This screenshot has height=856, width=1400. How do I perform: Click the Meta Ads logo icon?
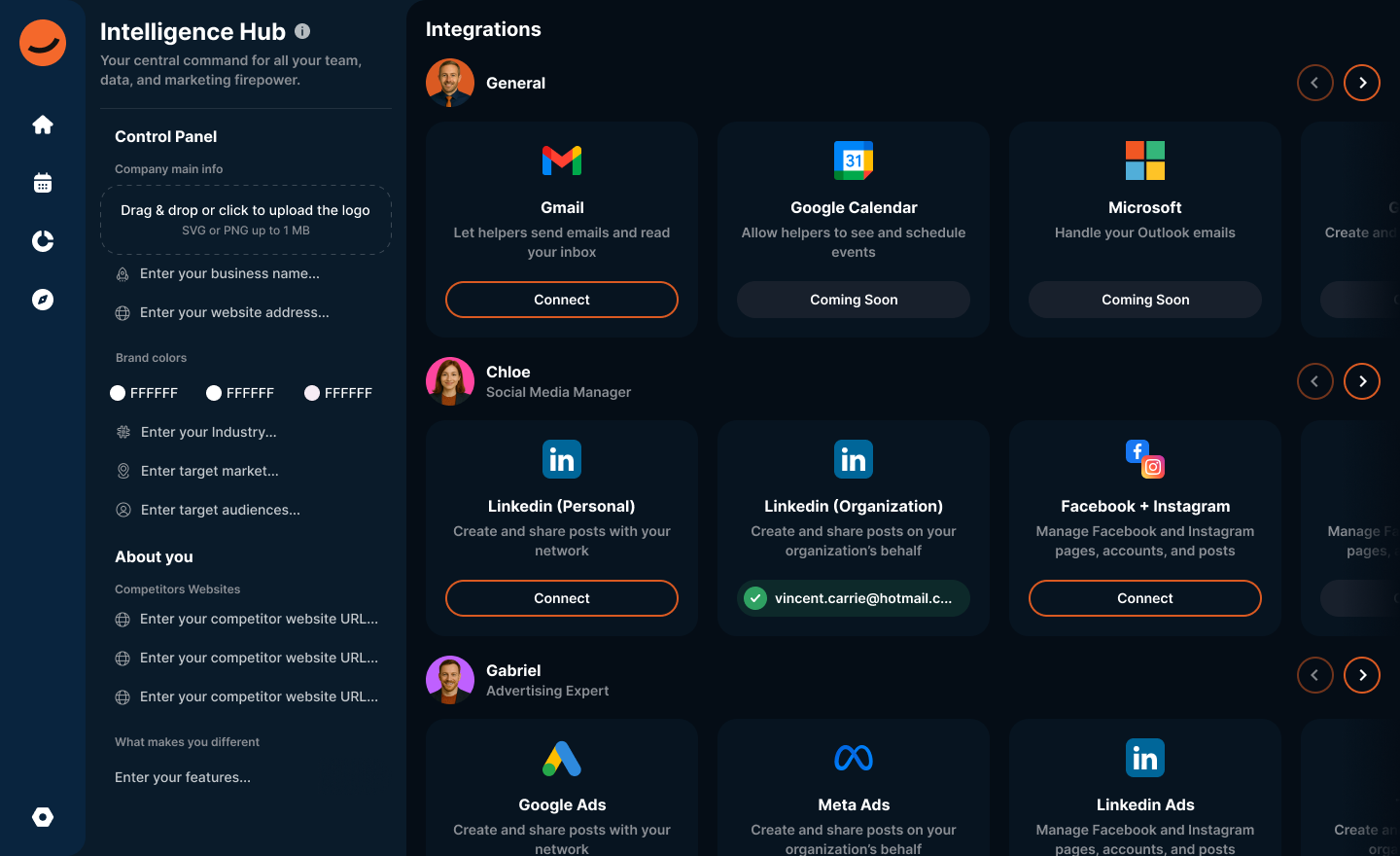[x=854, y=758]
